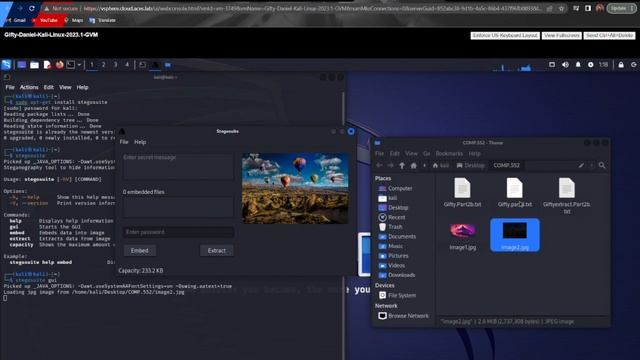The height and width of the screenshot is (360, 640).
Task: Launch the text editor icon in Kali panel
Action: 47,64
